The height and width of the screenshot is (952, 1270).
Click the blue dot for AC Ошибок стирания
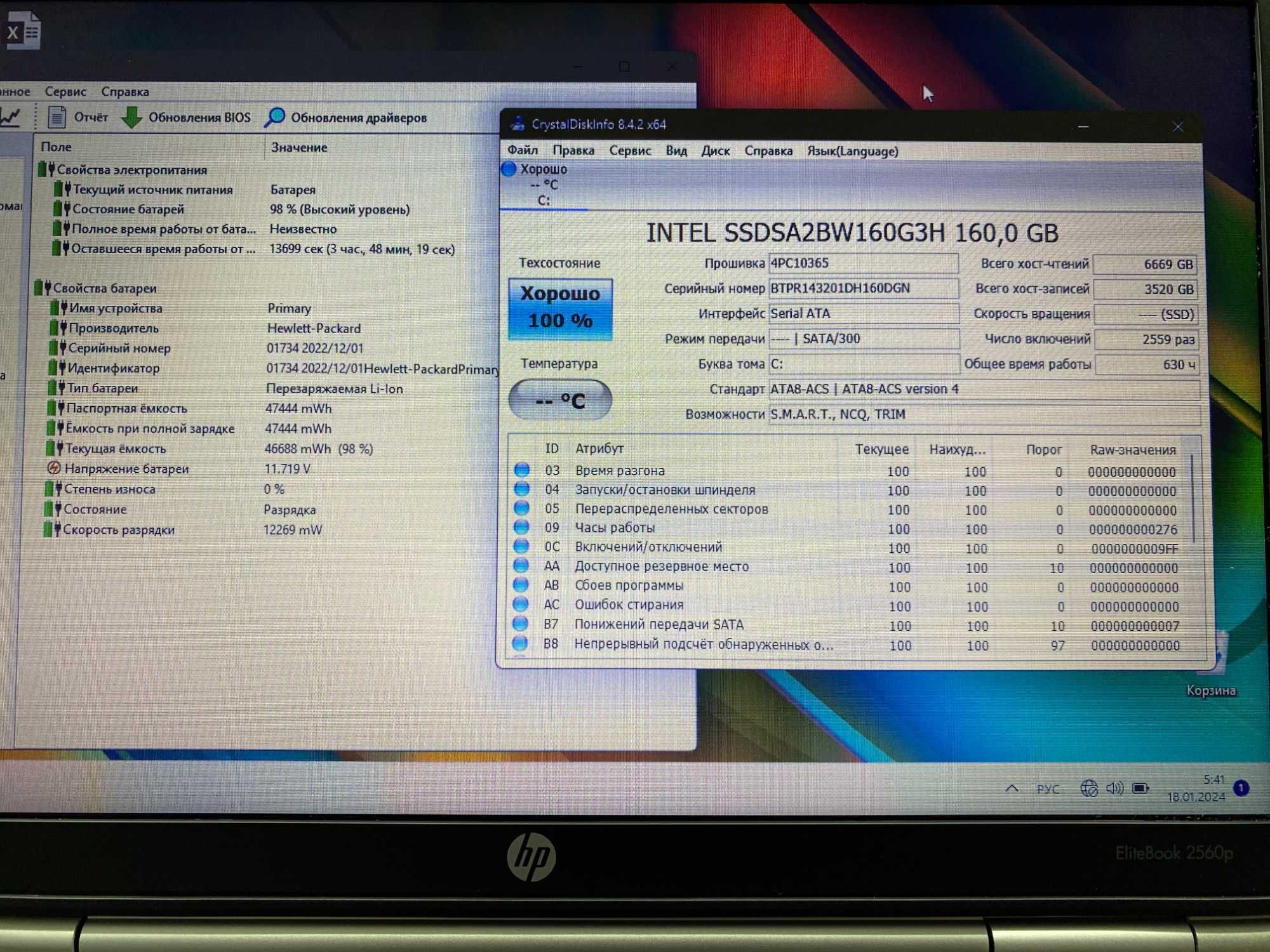[x=521, y=604]
